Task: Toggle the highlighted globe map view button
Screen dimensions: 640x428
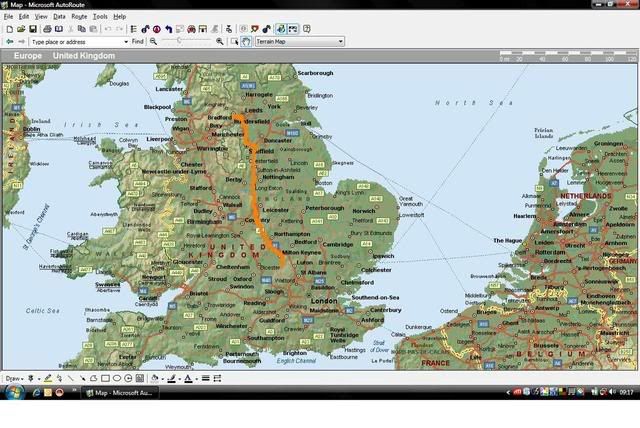Action: click(x=281, y=29)
